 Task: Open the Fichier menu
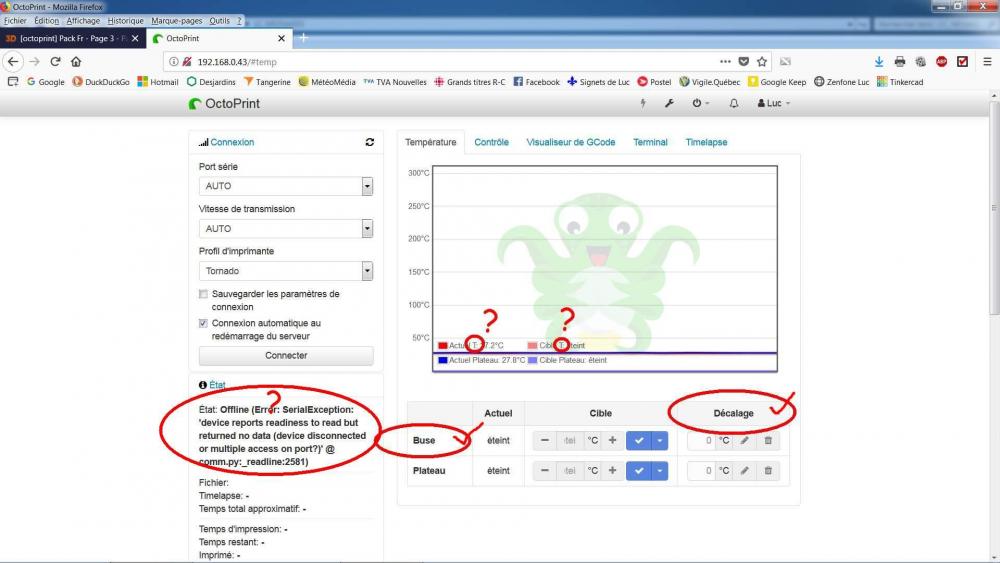pos(15,21)
